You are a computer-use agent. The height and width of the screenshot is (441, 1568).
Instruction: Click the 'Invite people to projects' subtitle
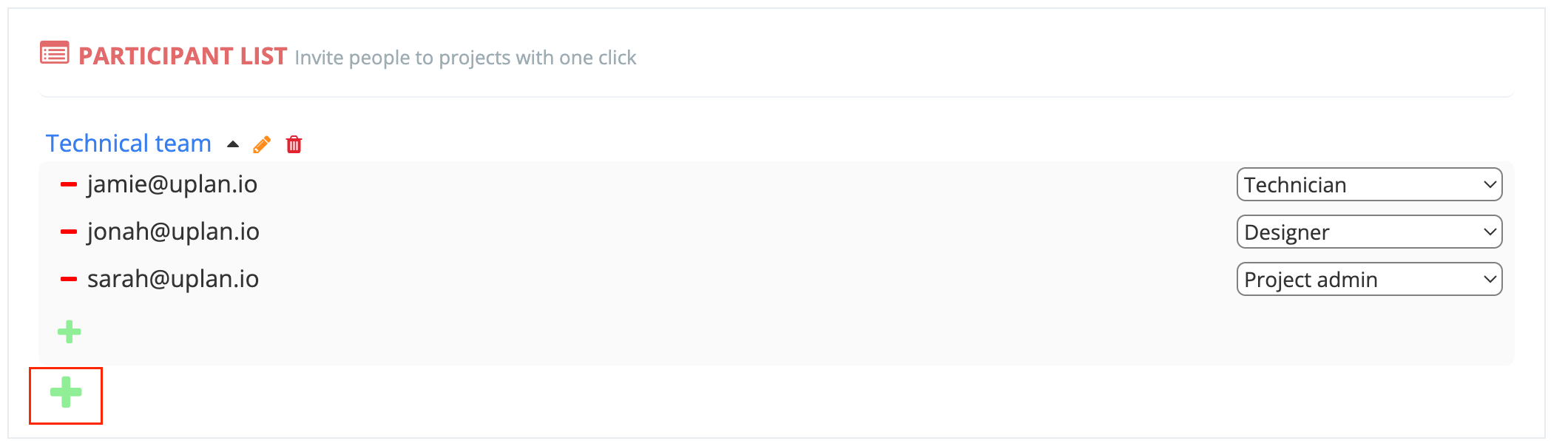[x=465, y=58]
